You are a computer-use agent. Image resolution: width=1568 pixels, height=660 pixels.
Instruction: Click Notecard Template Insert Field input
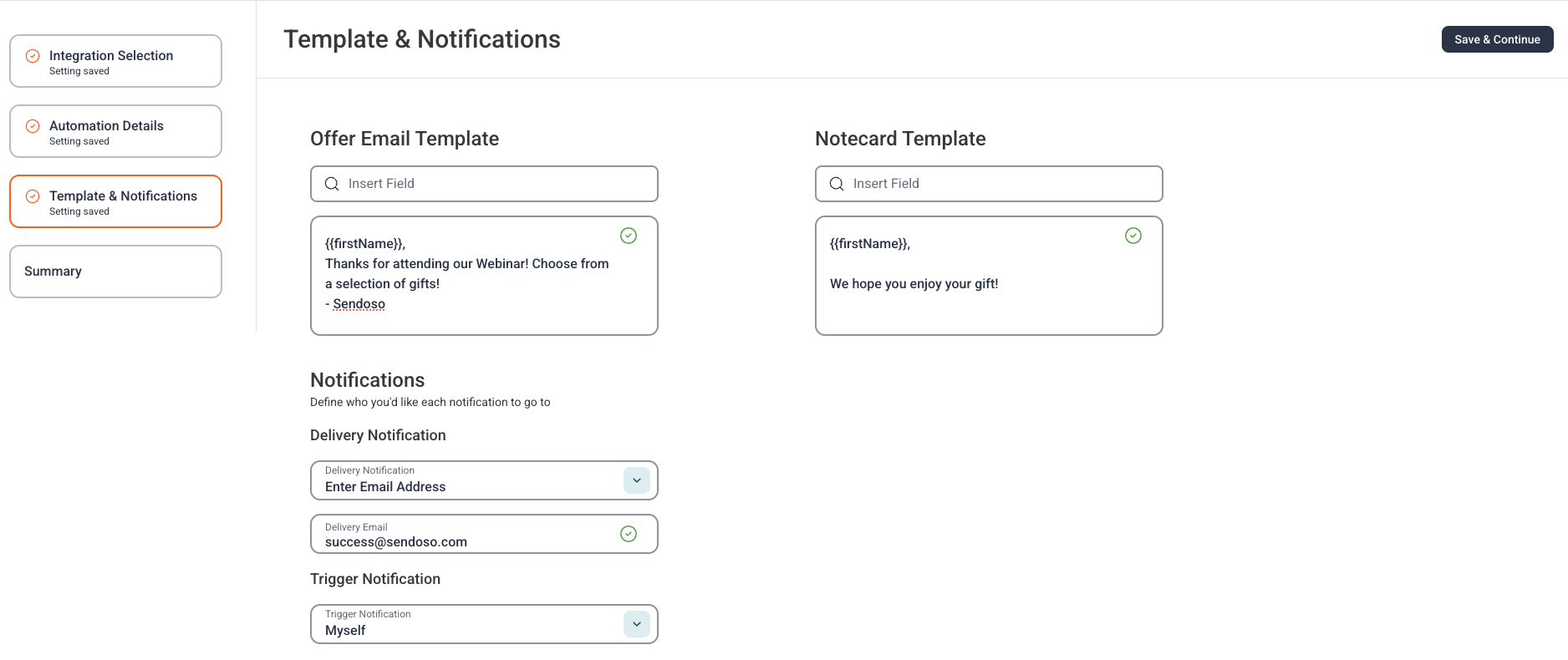989,184
